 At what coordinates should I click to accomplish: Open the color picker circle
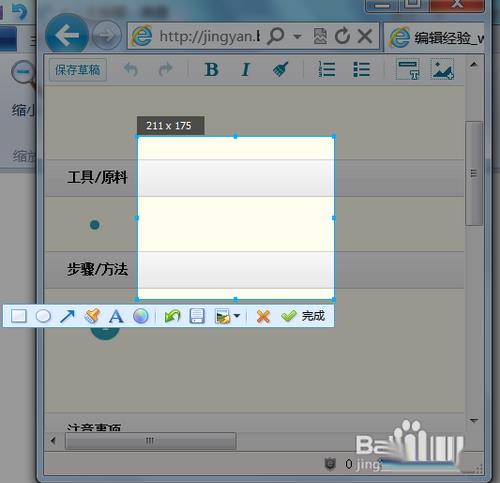(141, 316)
